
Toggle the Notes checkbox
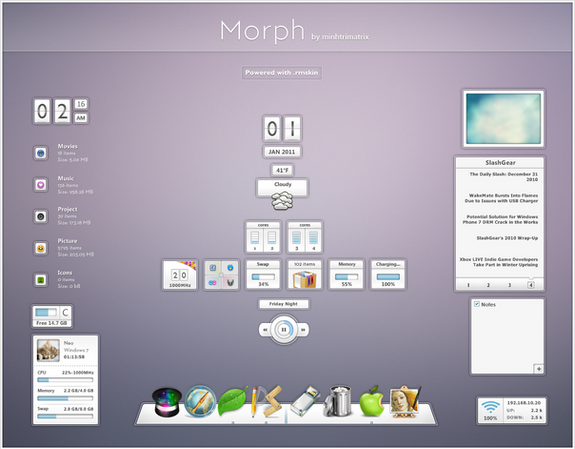[477, 304]
